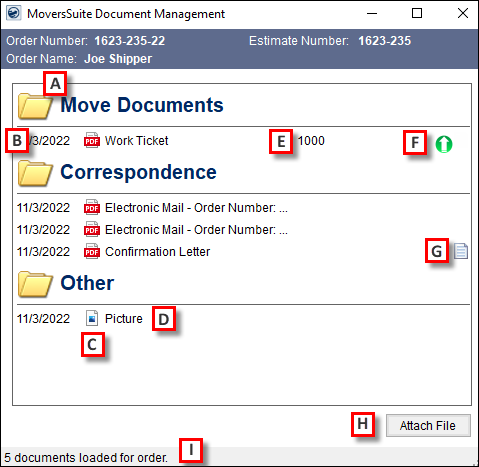This screenshot has height=467, width=479.
Task: Select the Picture document entry
Action: point(124,319)
